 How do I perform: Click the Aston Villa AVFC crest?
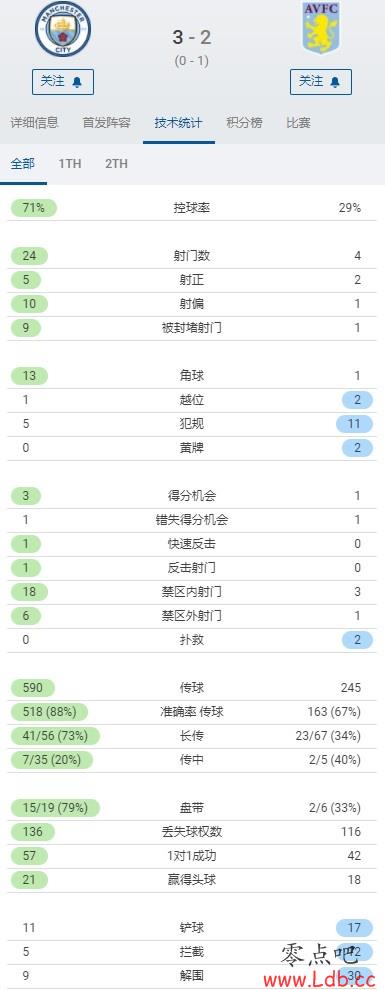point(321,28)
